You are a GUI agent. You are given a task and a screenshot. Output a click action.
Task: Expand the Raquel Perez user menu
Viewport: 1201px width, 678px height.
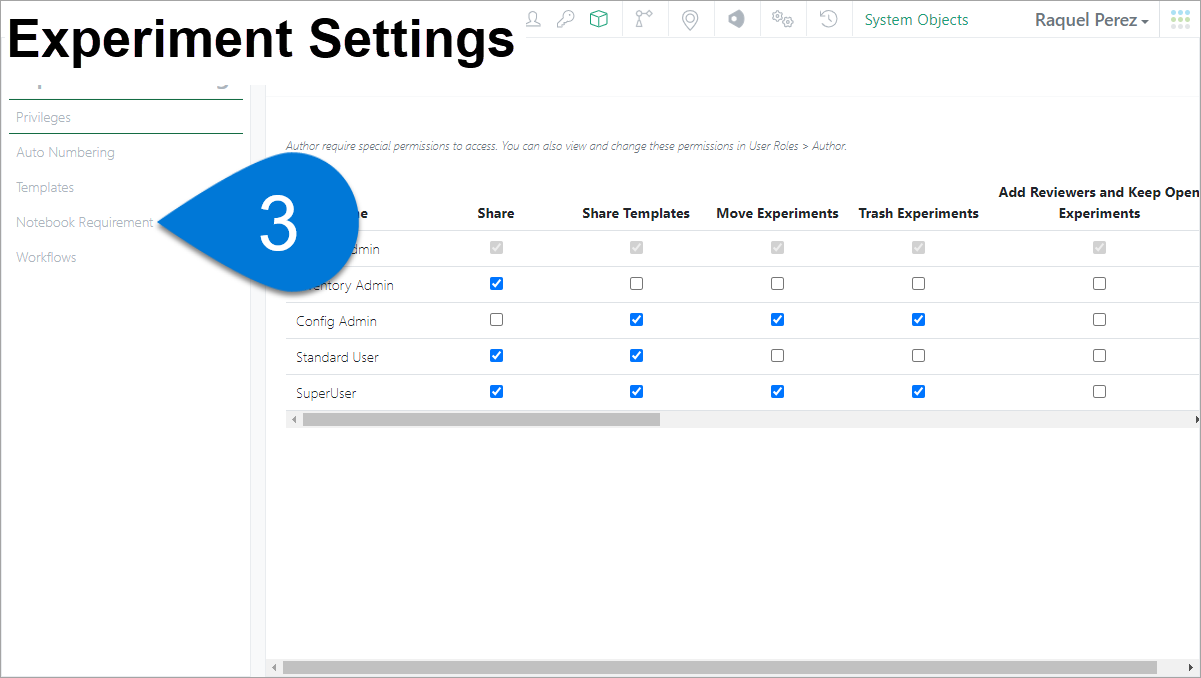[1091, 20]
